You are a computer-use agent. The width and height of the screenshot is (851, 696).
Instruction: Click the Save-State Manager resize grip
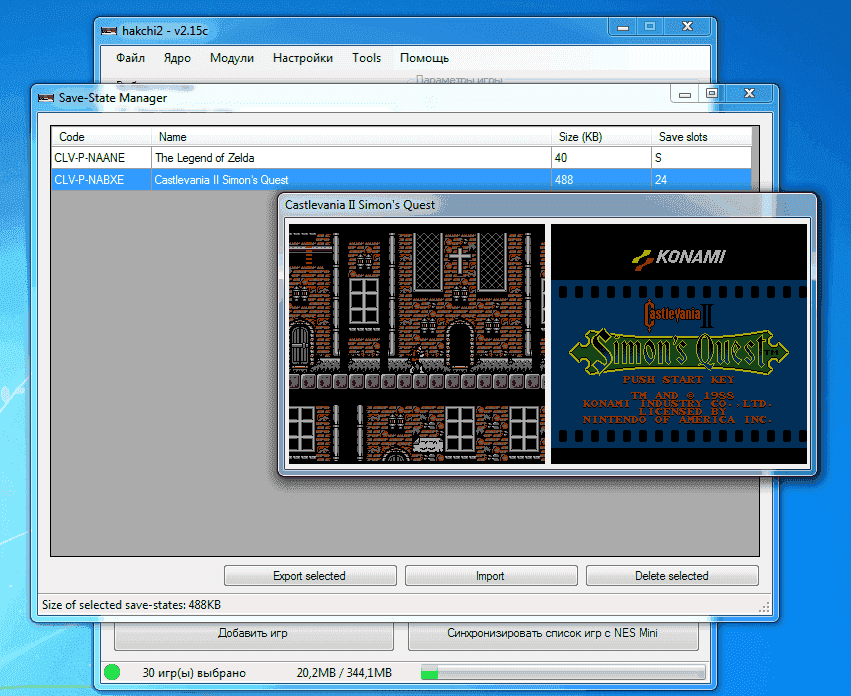pyautogui.click(x=764, y=608)
